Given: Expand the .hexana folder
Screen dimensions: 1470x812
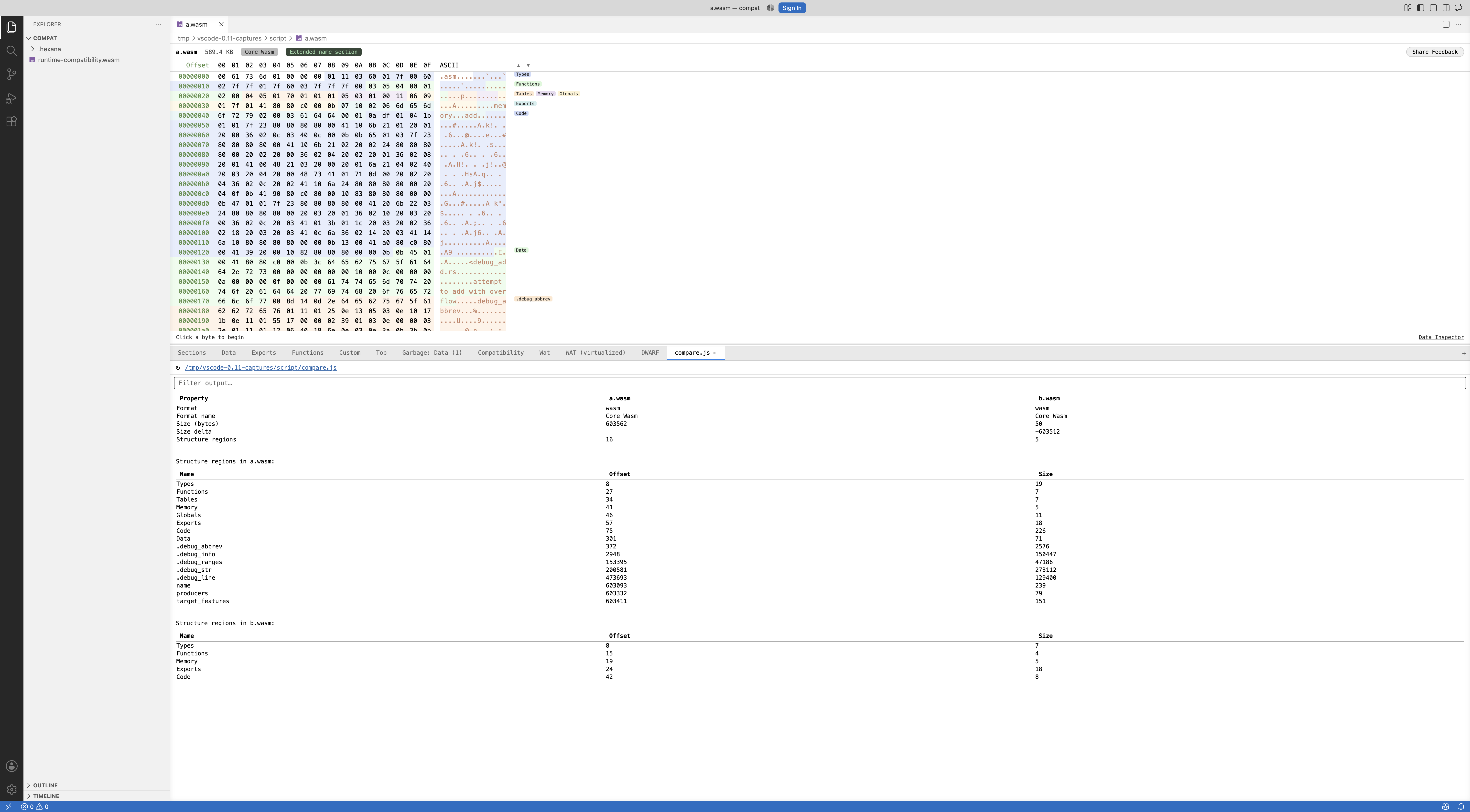Looking at the screenshot, I should (x=97, y=49).
